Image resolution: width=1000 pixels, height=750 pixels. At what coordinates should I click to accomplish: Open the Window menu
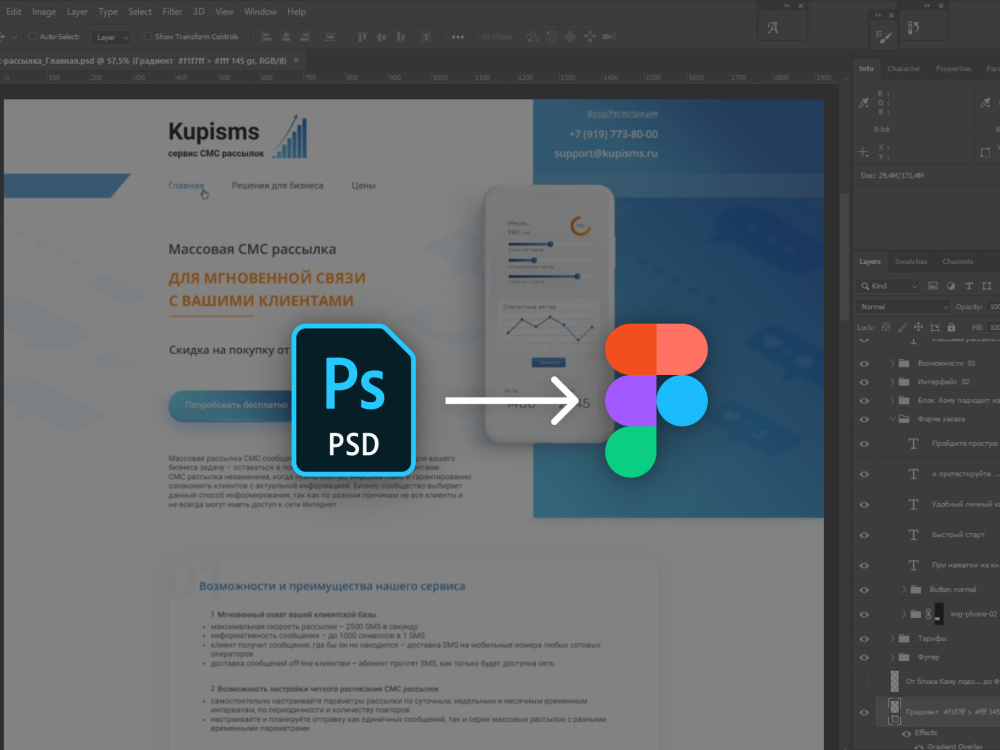[260, 11]
